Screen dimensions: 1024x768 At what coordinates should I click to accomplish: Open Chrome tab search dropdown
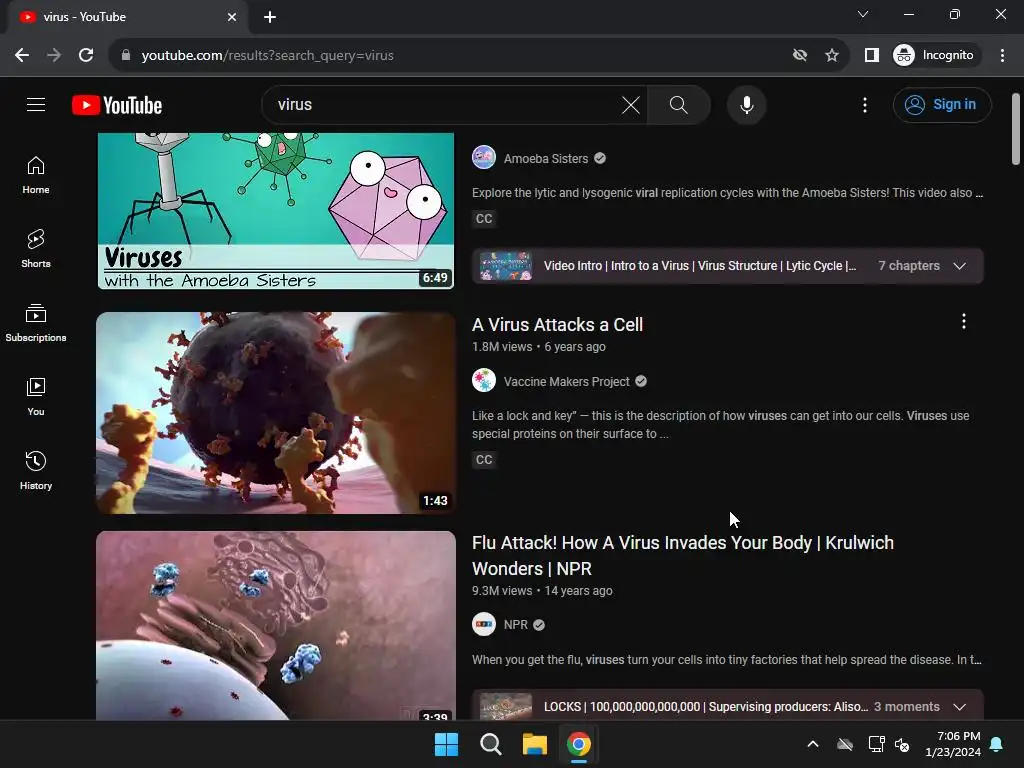point(863,14)
